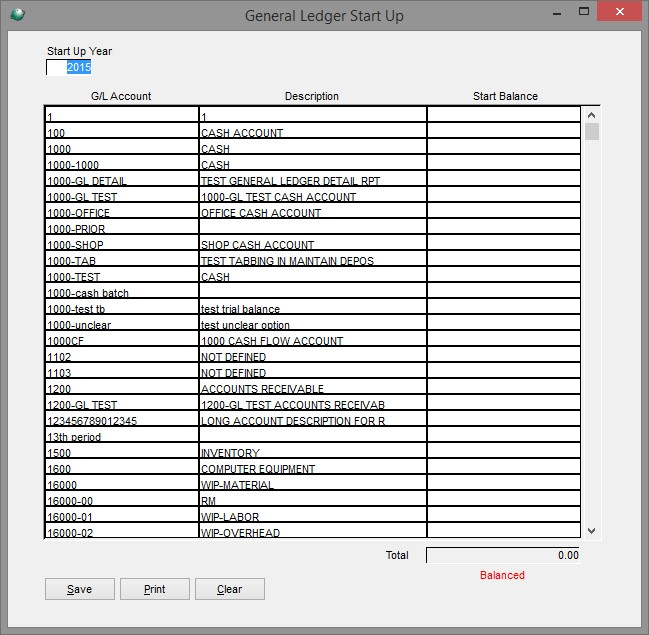Click Start Balance cell for ACCOUNTS RECEIVABLE row
The height and width of the screenshot is (635, 649).
[504, 387]
